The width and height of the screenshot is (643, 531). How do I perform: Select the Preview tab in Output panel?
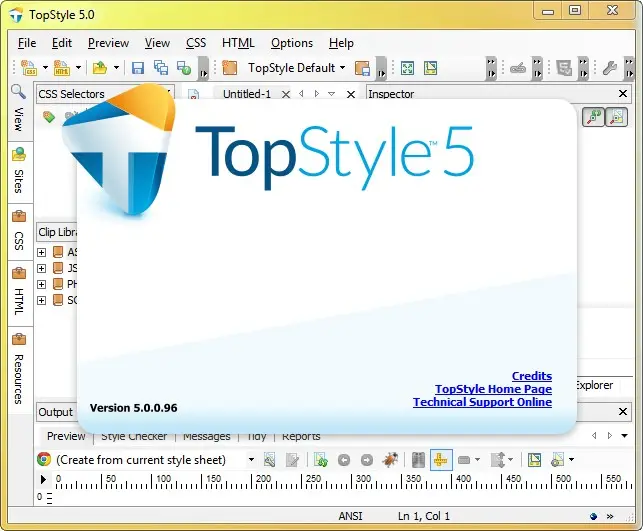click(x=66, y=436)
